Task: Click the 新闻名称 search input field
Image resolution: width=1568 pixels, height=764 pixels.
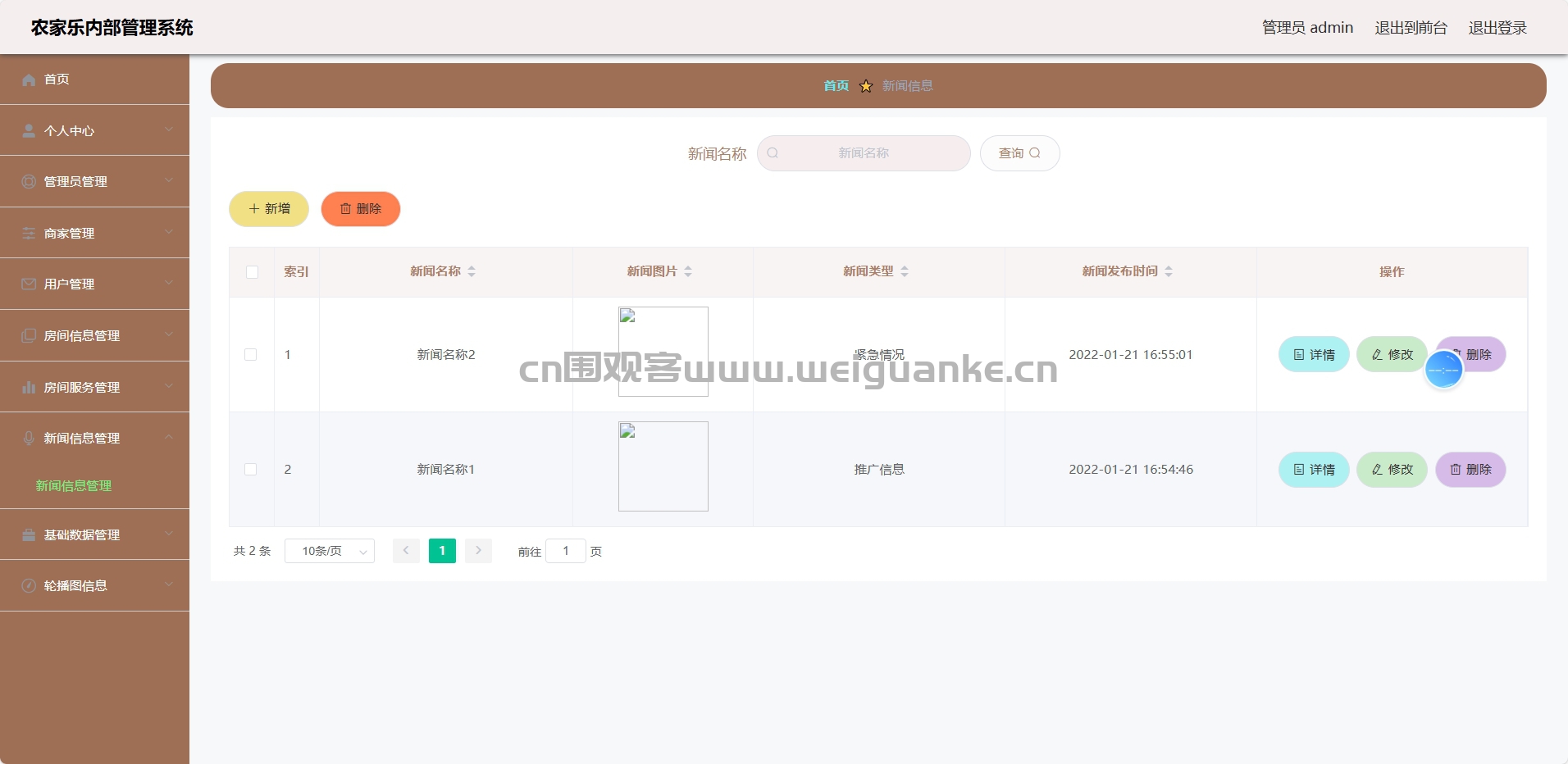Action: coord(864,153)
